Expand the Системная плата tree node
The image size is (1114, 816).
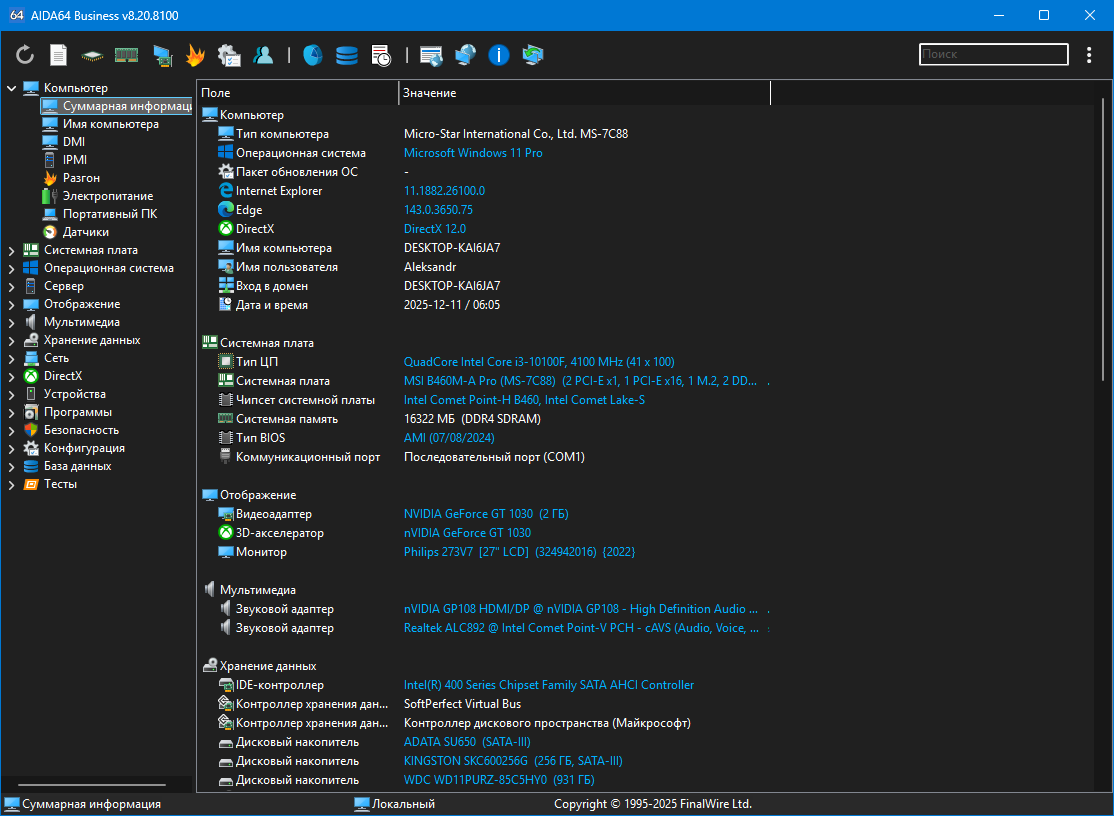pyautogui.click(x=12, y=250)
